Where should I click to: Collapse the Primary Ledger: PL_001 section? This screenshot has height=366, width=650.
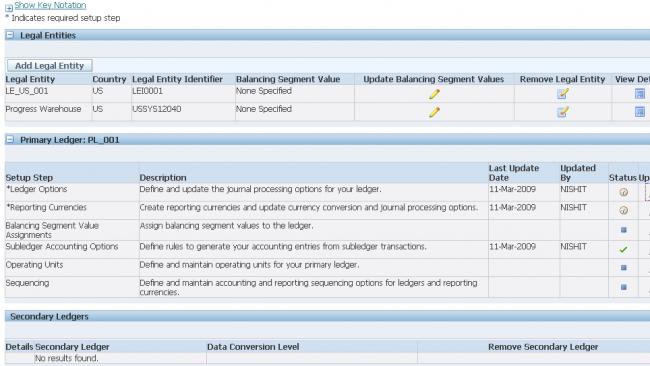click(10, 140)
